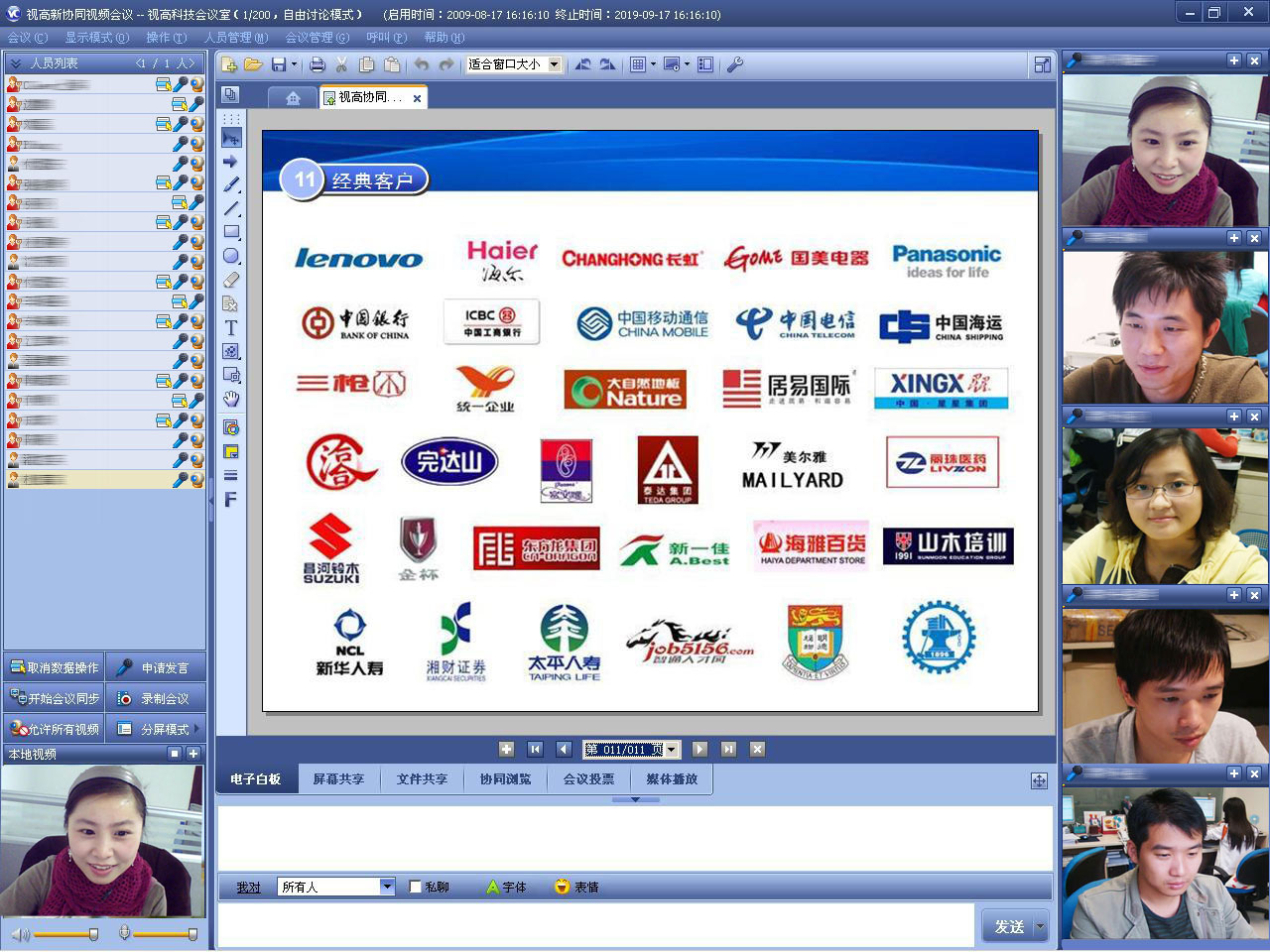Open the 适合窗口大小 zoom dropdown
The width and height of the screenshot is (1270, 952).
554,64
